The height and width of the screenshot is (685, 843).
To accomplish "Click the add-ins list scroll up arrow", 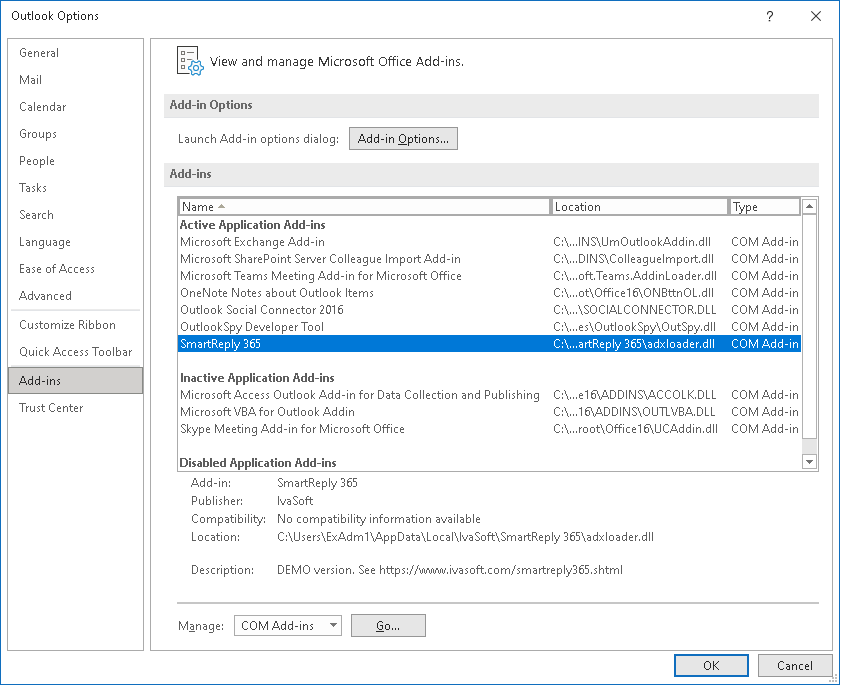I will [x=808, y=206].
